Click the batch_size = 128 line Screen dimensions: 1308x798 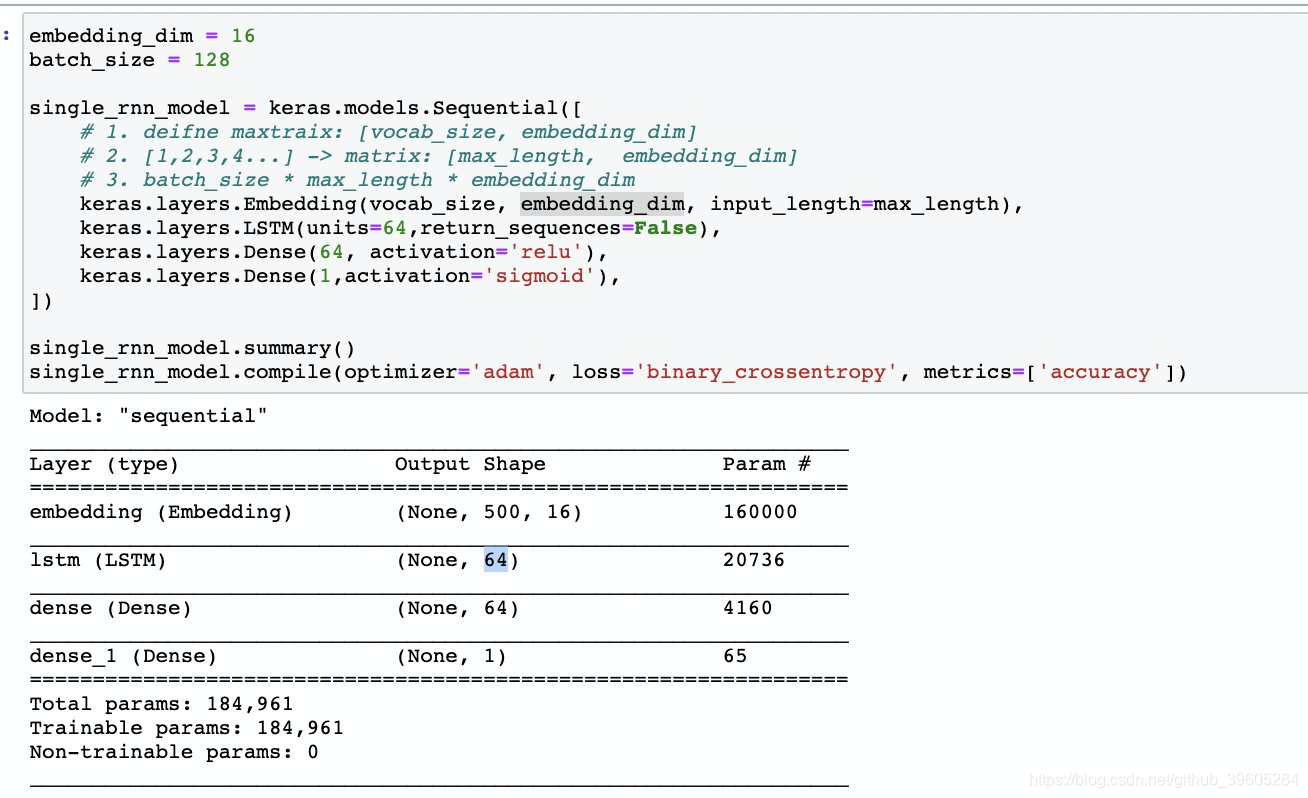130,60
